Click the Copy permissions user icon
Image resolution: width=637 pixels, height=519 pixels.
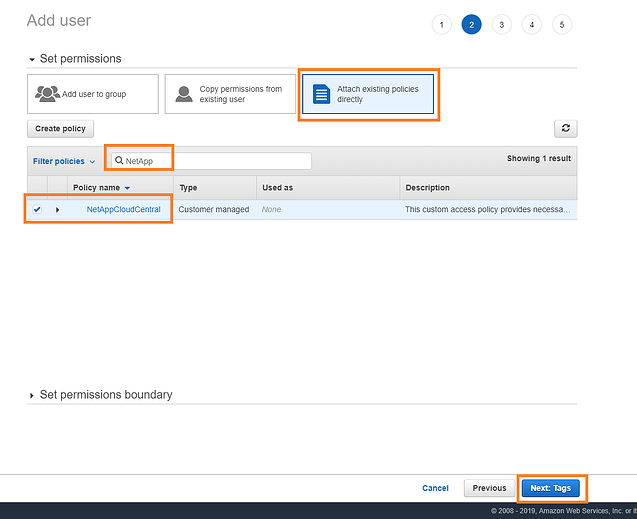pyautogui.click(x=183, y=94)
